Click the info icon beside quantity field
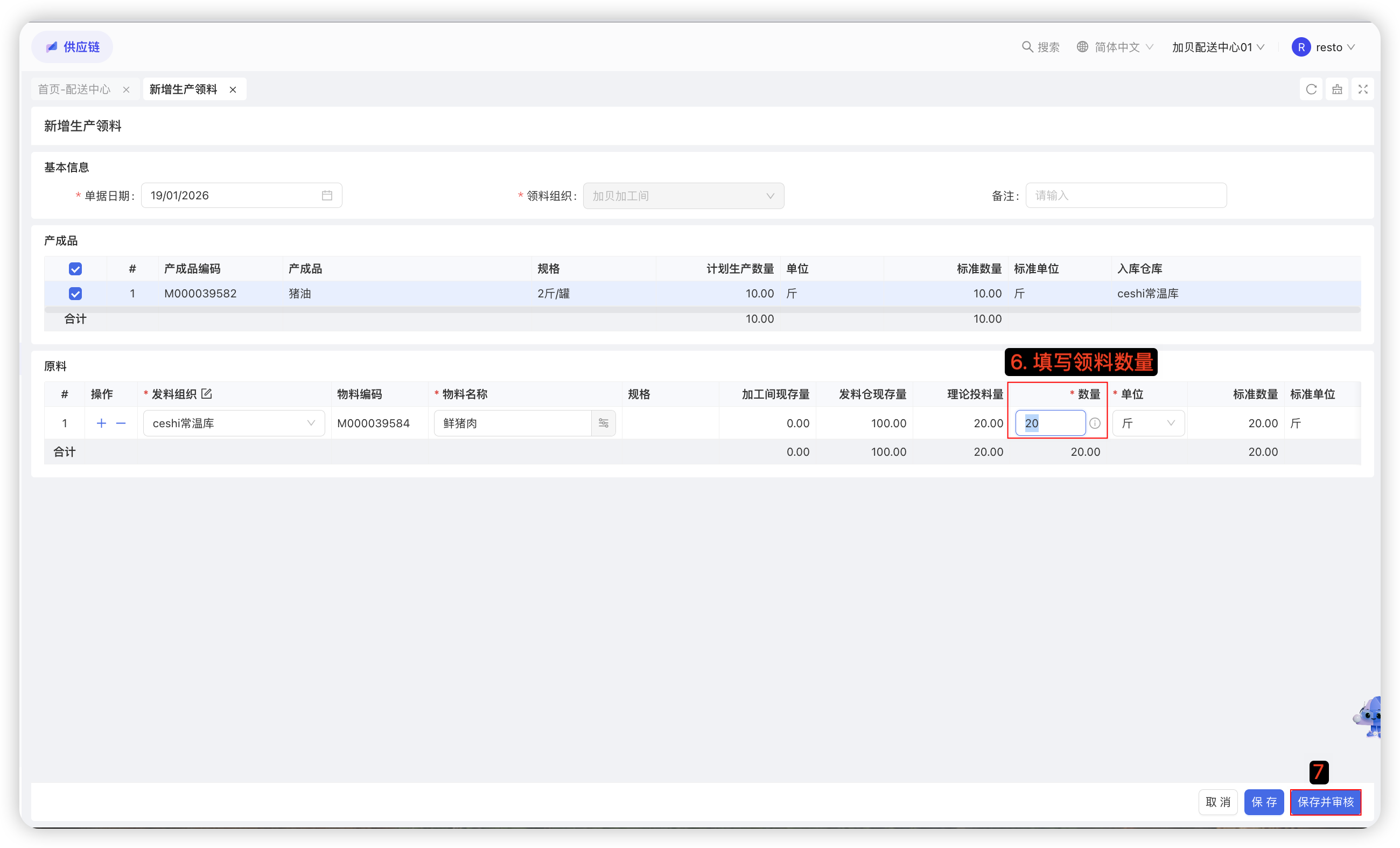 tap(1095, 423)
